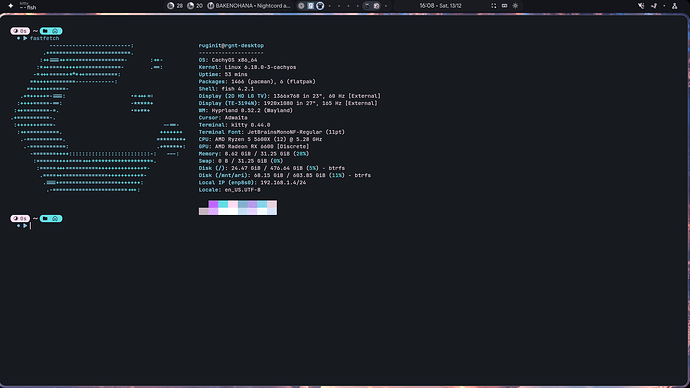690x388 pixels.
Task: Select the Swap: 0 B line
Action: (x=241, y=161)
